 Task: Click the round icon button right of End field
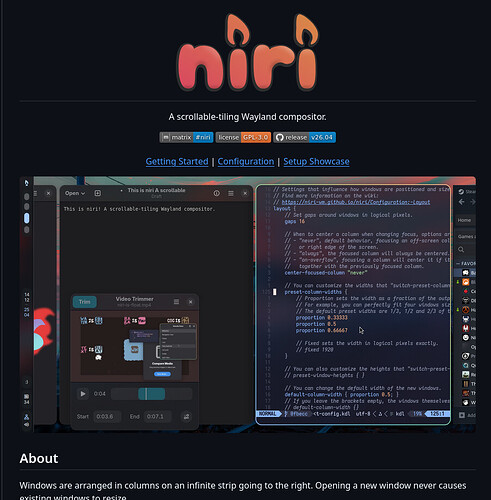[186, 417]
